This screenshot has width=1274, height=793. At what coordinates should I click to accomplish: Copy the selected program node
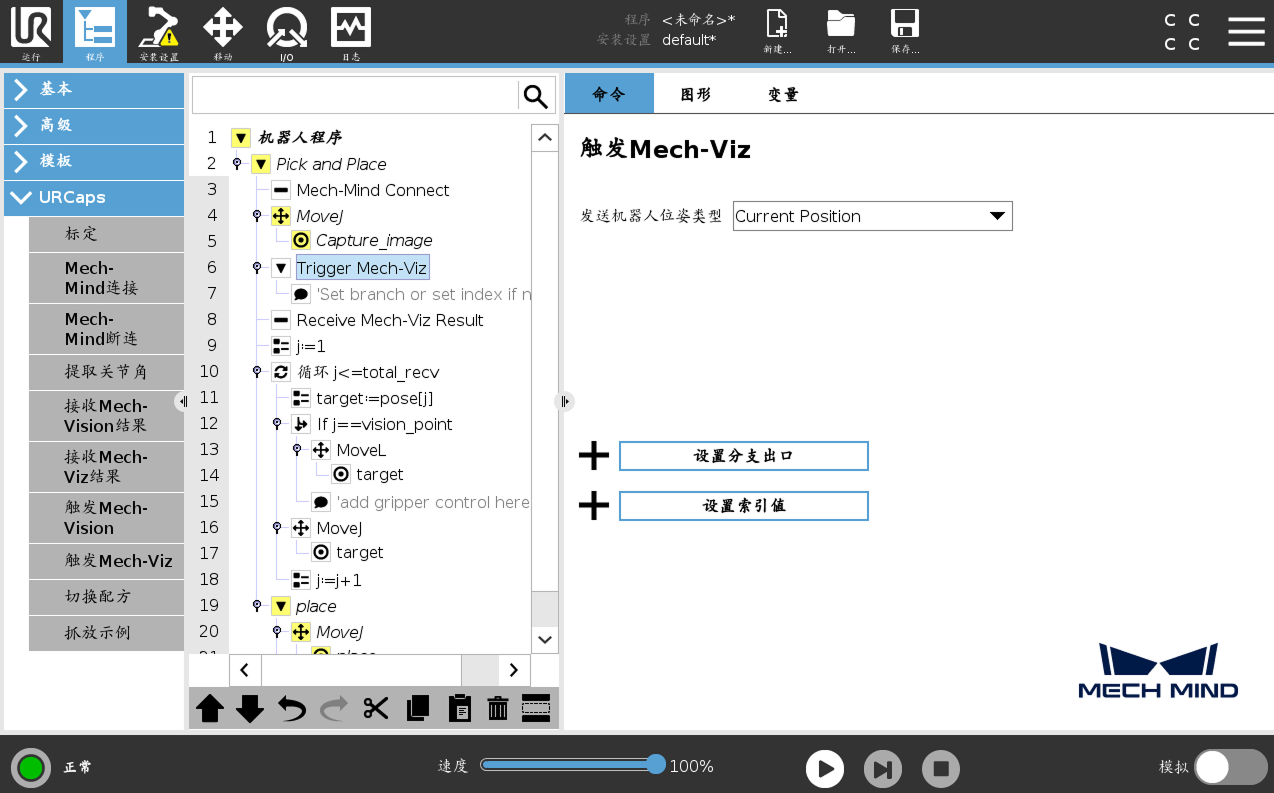[418, 708]
